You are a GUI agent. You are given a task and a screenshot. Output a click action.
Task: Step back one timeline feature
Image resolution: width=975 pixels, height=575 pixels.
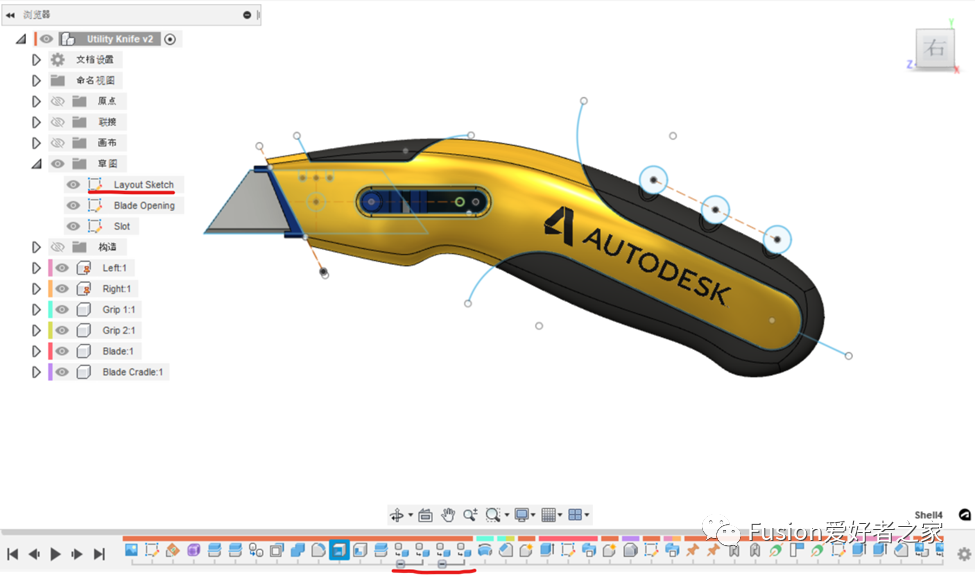34,554
